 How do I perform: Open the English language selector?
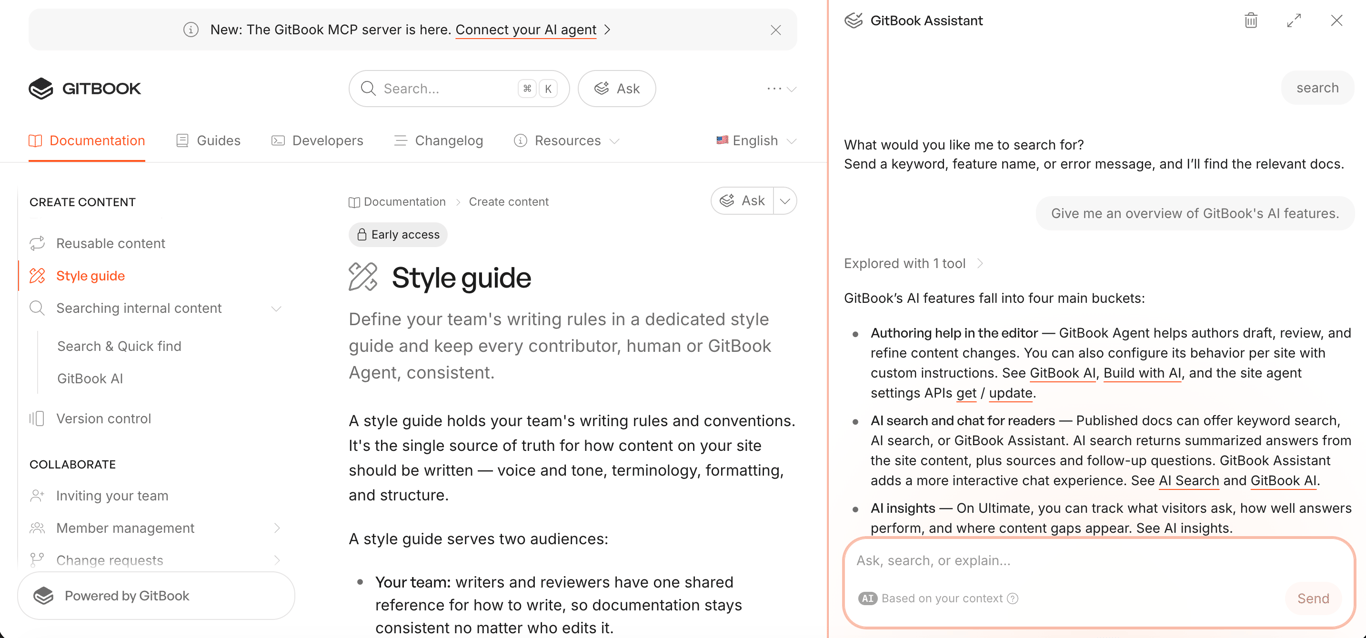pos(756,141)
